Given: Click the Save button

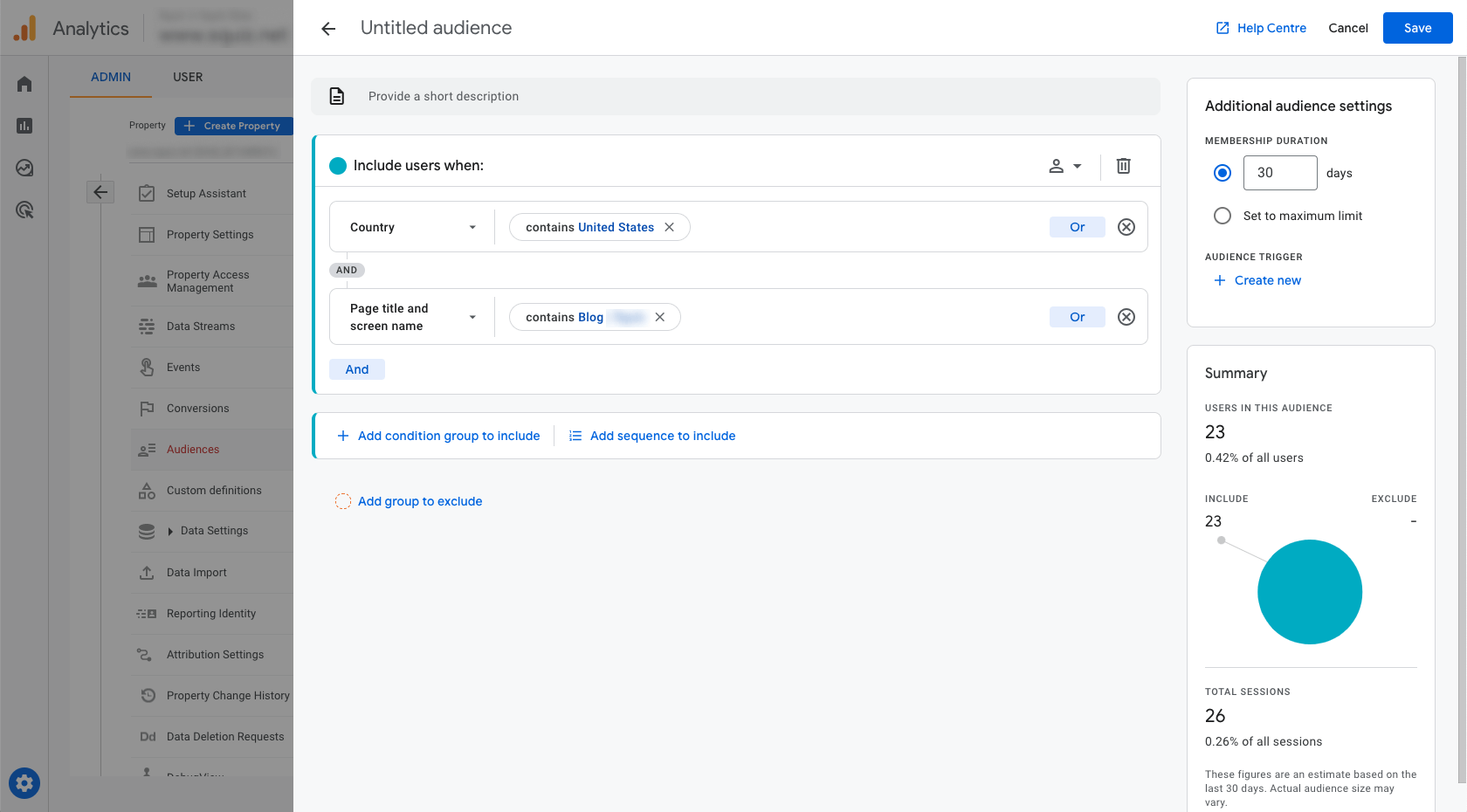Looking at the screenshot, I should (1417, 28).
